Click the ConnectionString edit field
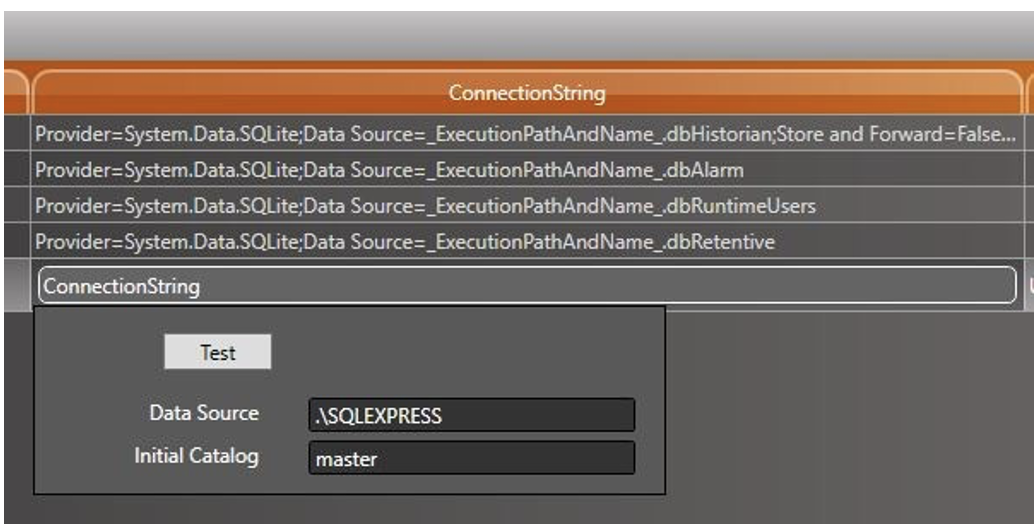 (x=527, y=286)
